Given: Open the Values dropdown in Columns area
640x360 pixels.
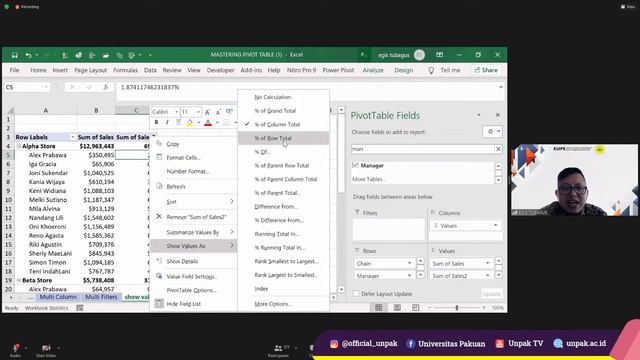Looking at the screenshot, I should [x=496, y=225].
